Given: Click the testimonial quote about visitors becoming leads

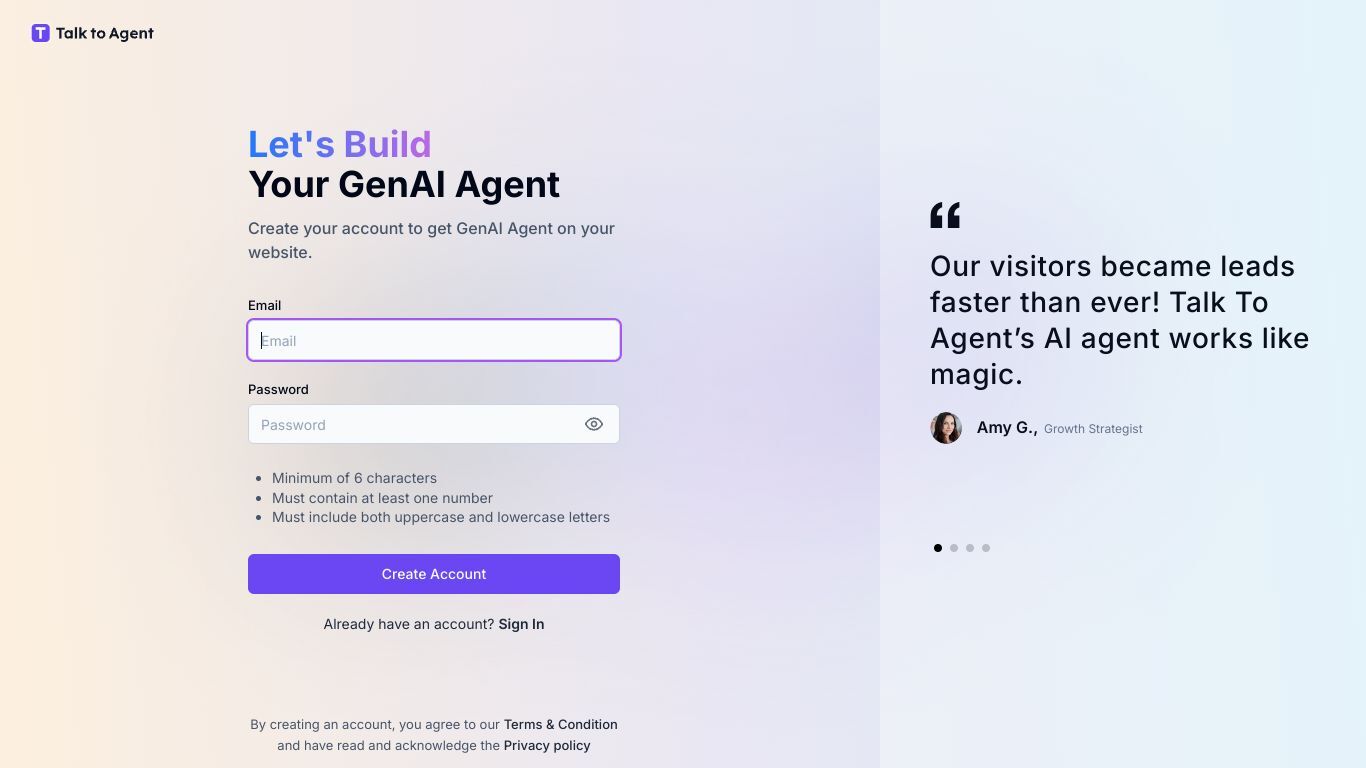Looking at the screenshot, I should pos(1119,320).
